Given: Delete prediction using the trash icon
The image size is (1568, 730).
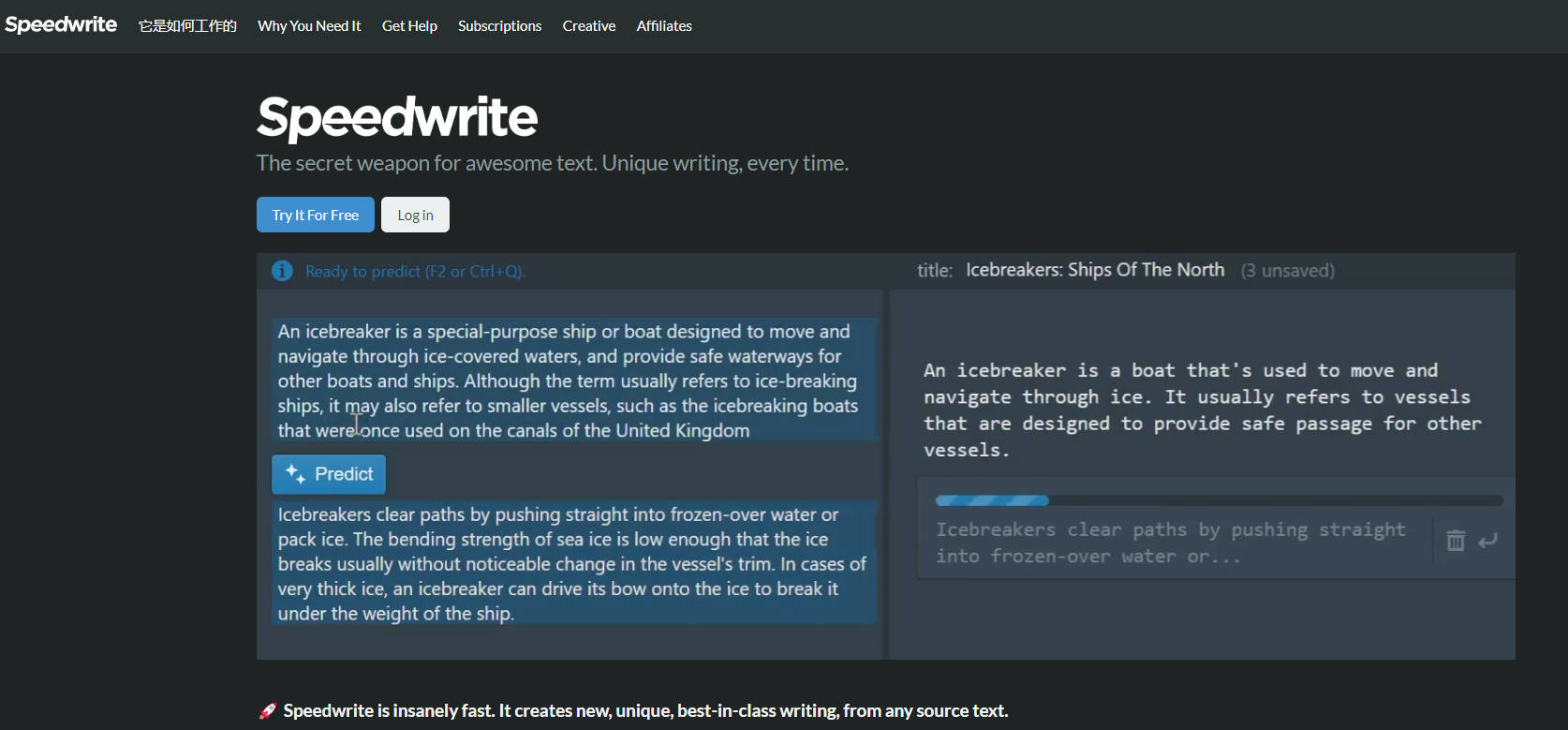Looking at the screenshot, I should (1456, 541).
